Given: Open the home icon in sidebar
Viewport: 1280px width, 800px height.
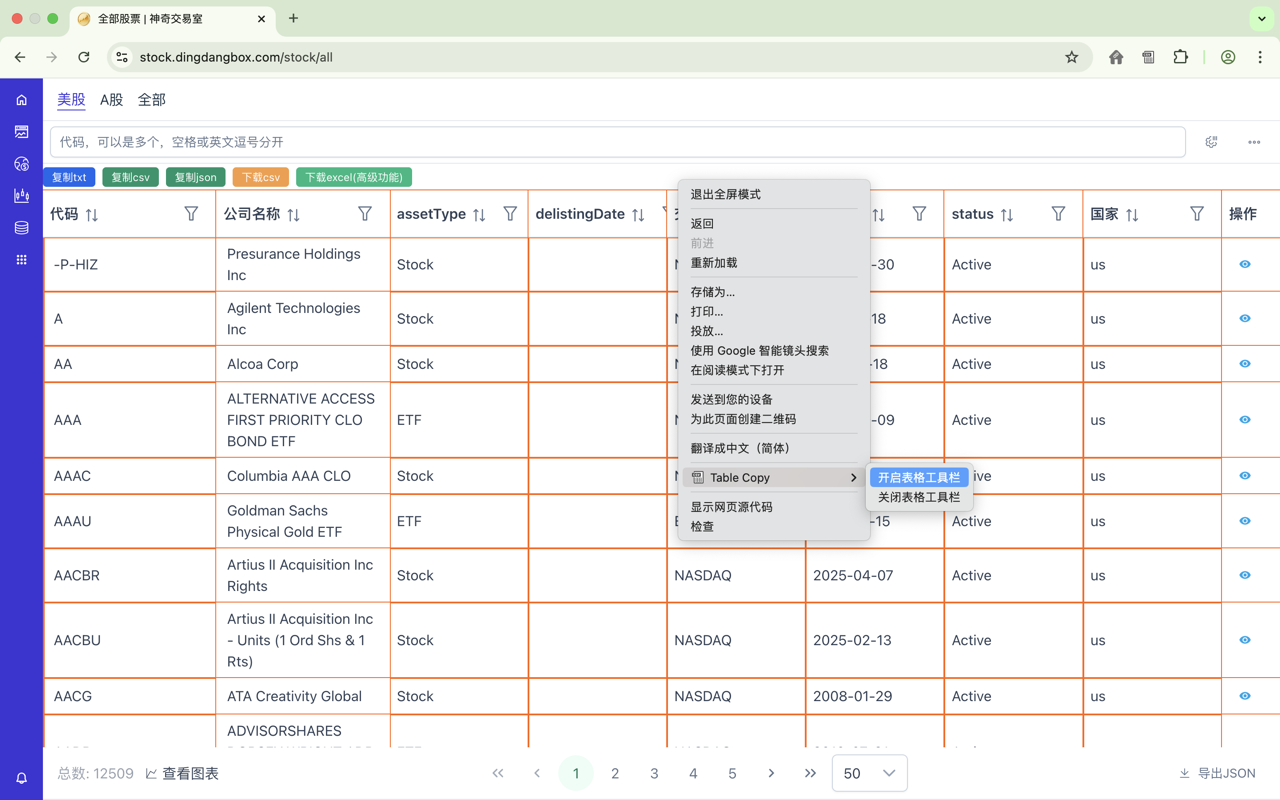Looking at the screenshot, I should (x=21, y=100).
